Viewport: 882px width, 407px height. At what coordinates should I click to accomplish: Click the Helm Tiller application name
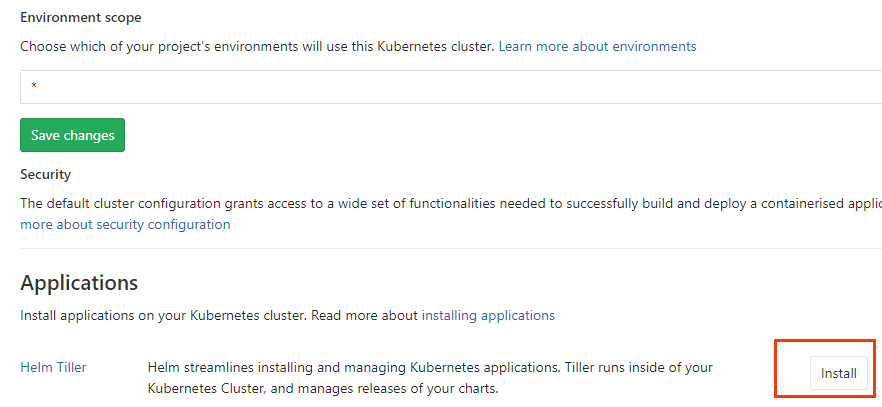pyautogui.click(x=53, y=367)
